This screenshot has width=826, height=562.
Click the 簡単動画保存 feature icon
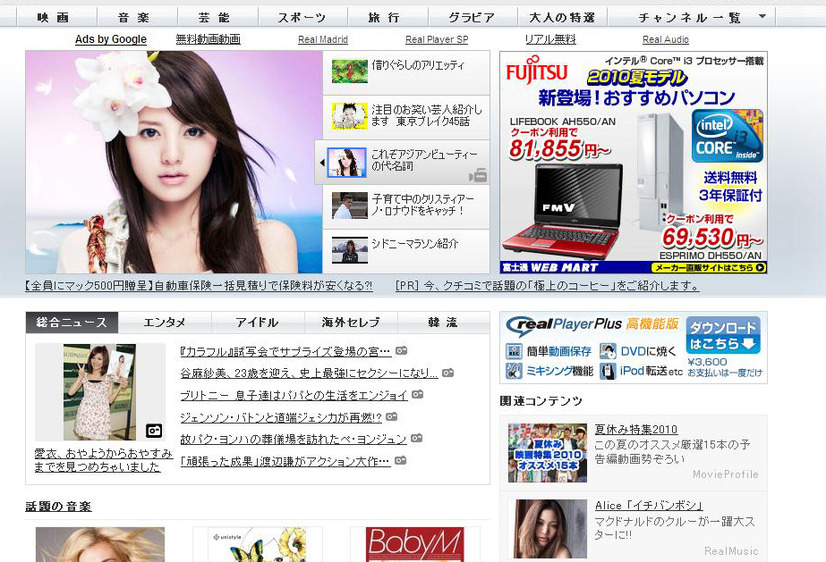pyautogui.click(x=514, y=351)
